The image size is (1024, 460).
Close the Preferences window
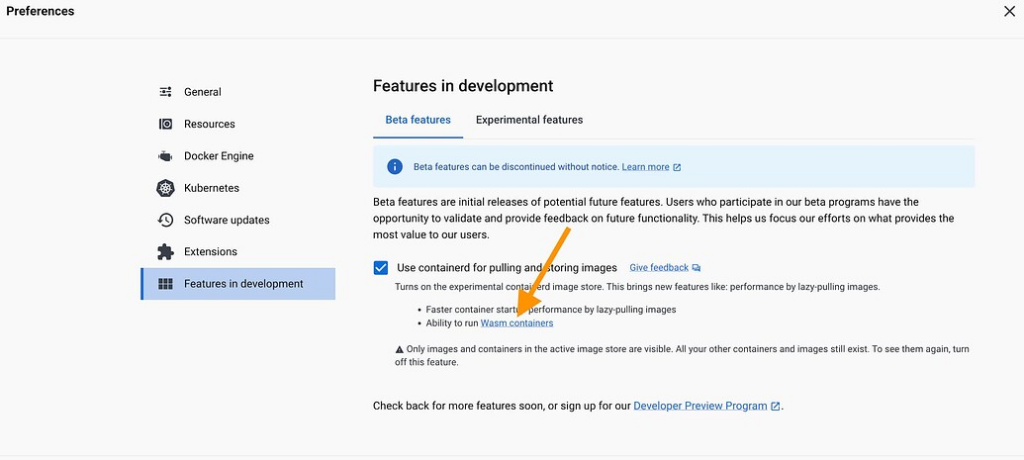(x=1009, y=12)
